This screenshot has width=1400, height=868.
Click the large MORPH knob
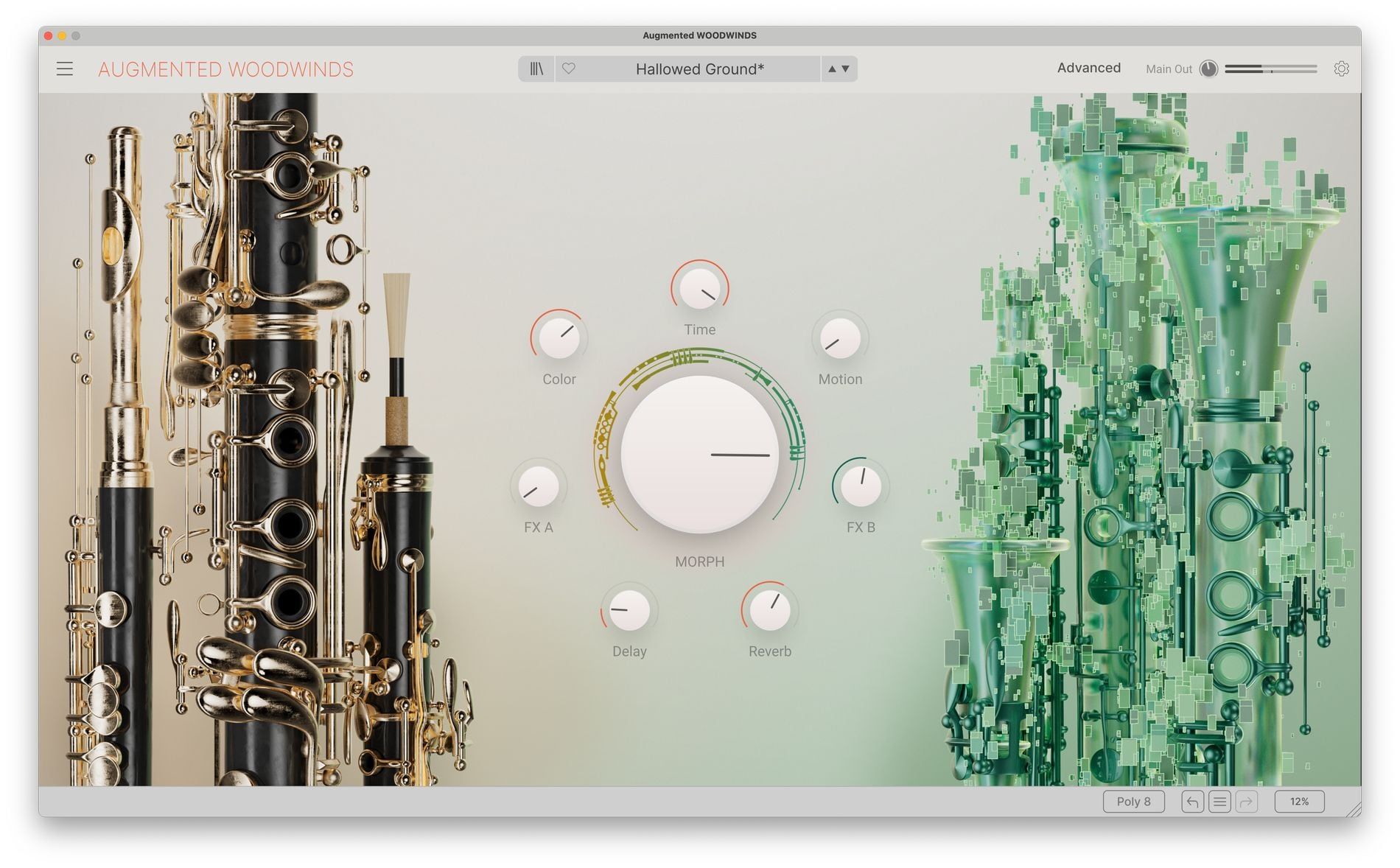(x=699, y=455)
